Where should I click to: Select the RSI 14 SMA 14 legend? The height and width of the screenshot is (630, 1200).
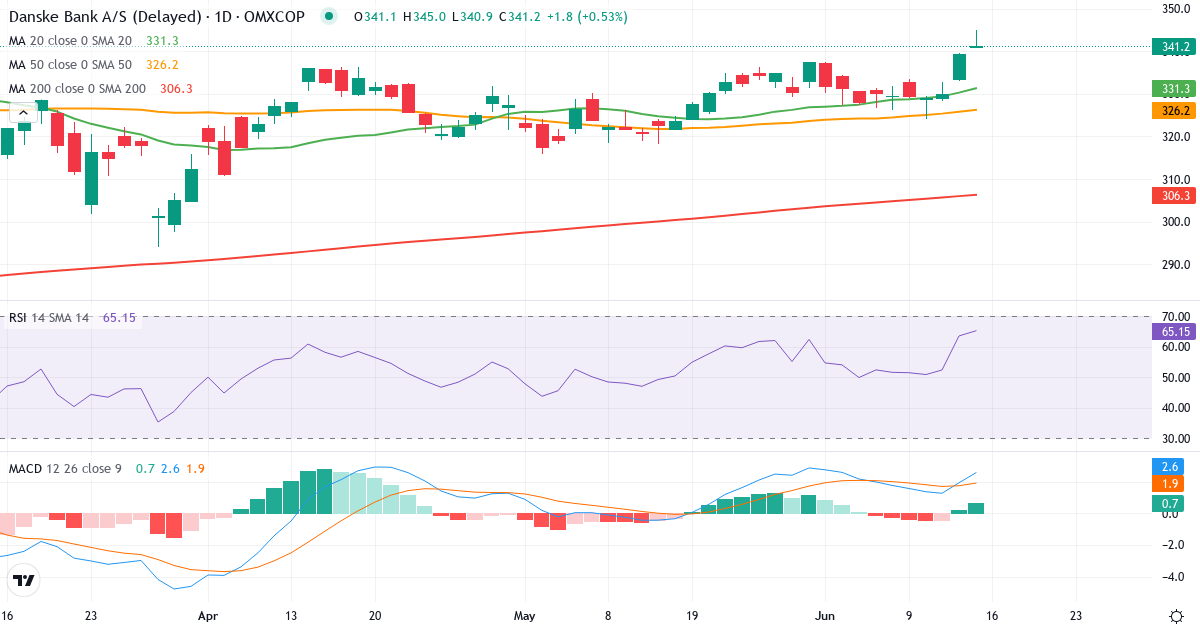[x=49, y=318]
